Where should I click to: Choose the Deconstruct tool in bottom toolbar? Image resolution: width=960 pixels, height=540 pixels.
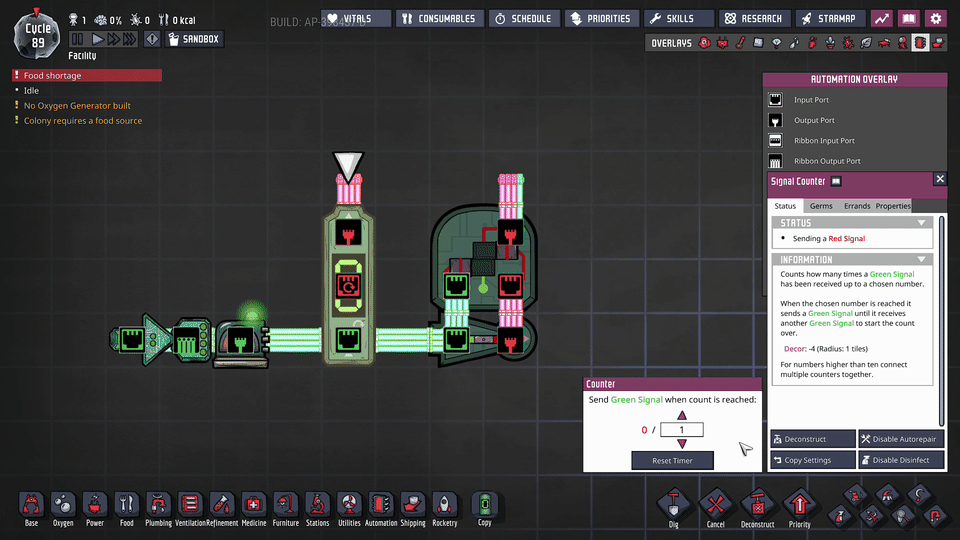(757, 505)
